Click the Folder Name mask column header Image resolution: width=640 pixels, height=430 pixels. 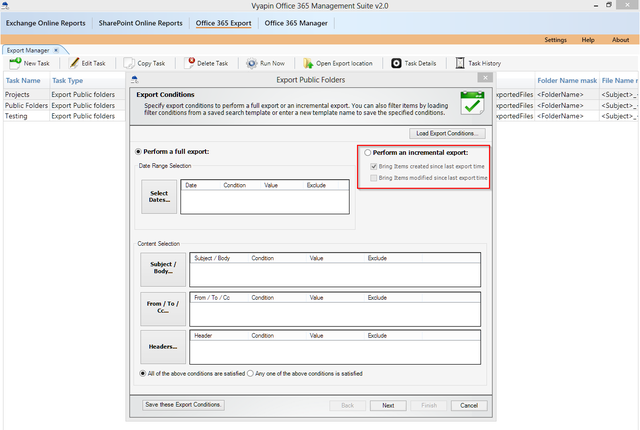[x=567, y=81]
